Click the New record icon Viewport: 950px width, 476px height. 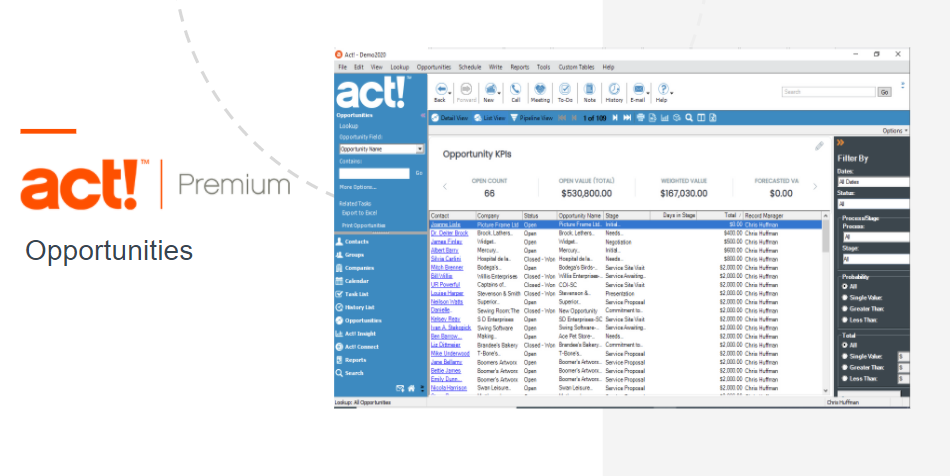click(490, 90)
